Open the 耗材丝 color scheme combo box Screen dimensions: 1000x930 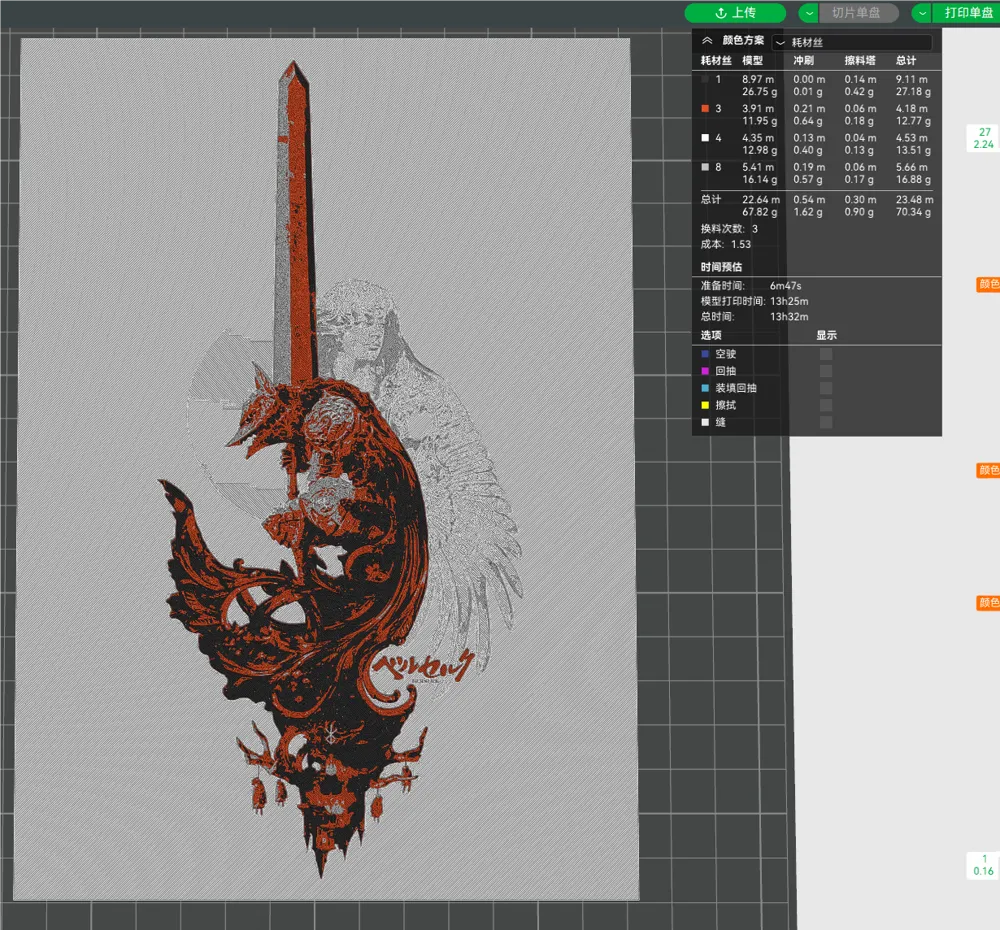tap(852, 42)
